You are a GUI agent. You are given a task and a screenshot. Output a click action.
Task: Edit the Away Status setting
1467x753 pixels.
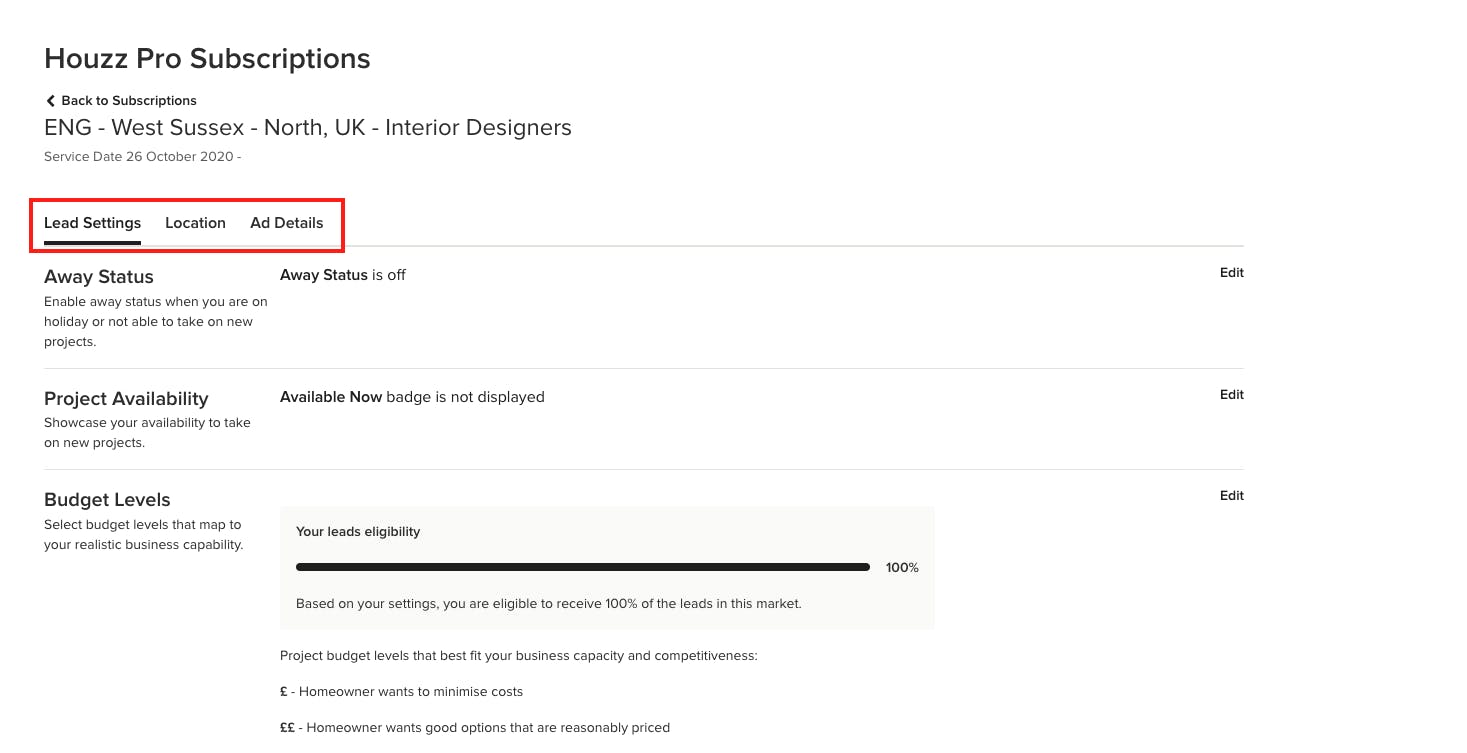point(1231,273)
